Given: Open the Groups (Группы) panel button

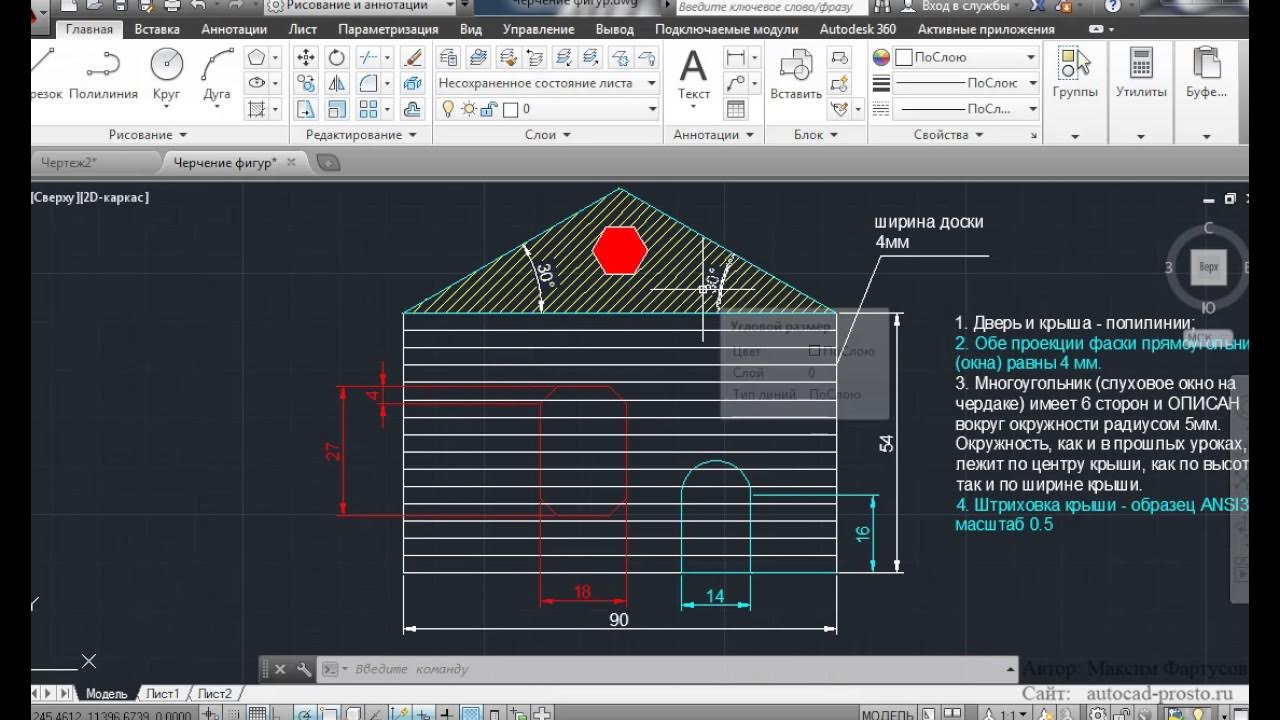Looking at the screenshot, I should 1075,75.
